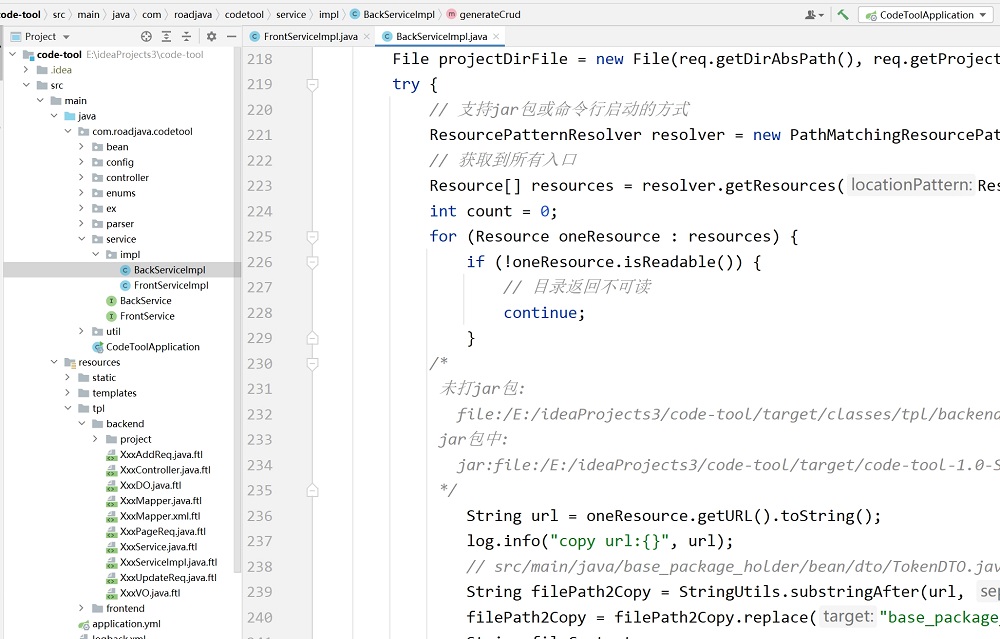Image resolution: width=1000 pixels, height=639 pixels.
Task: Select XxxMapper.xml.ftl template file
Action: (x=159, y=516)
